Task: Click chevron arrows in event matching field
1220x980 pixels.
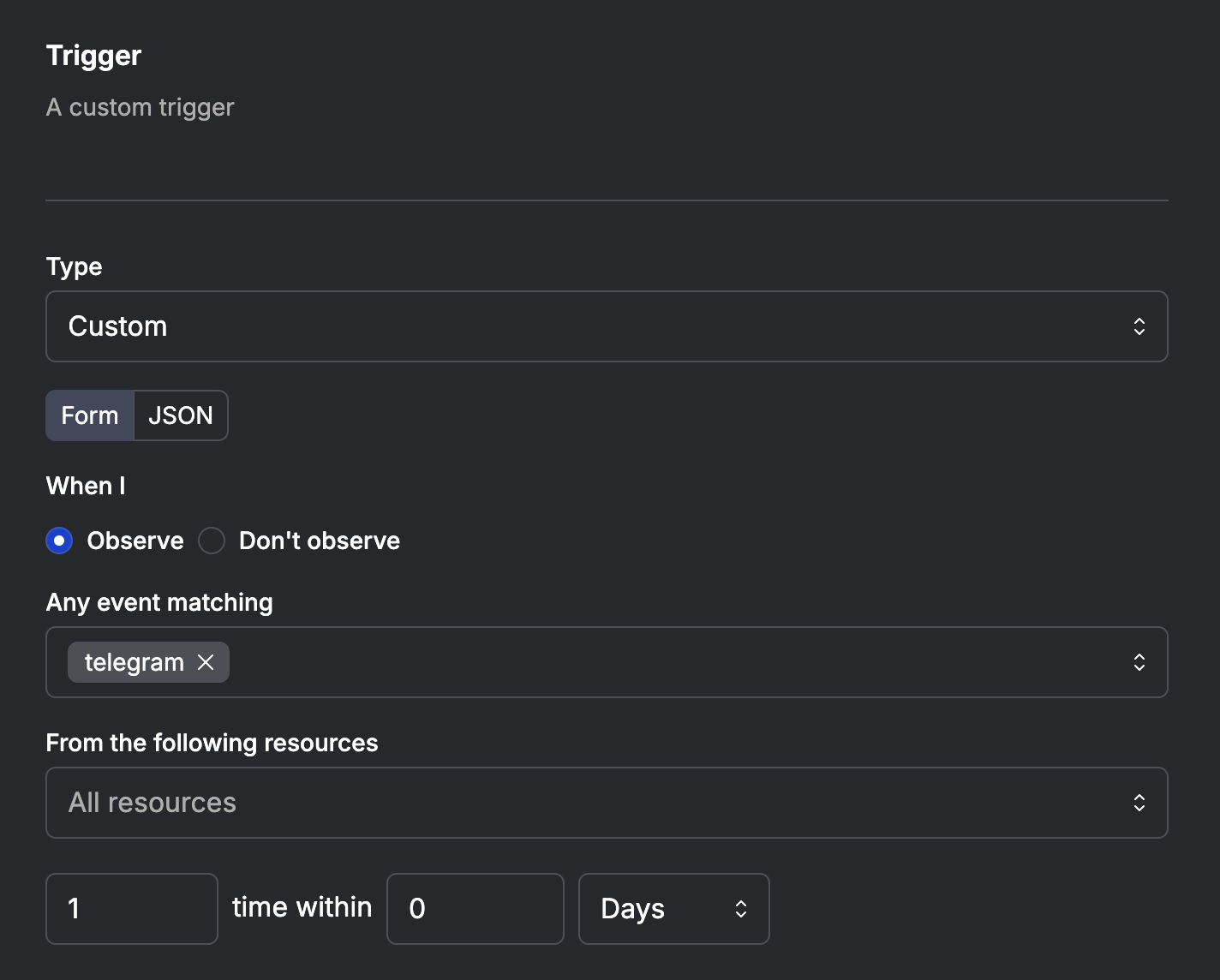Action: pyautogui.click(x=1139, y=662)
